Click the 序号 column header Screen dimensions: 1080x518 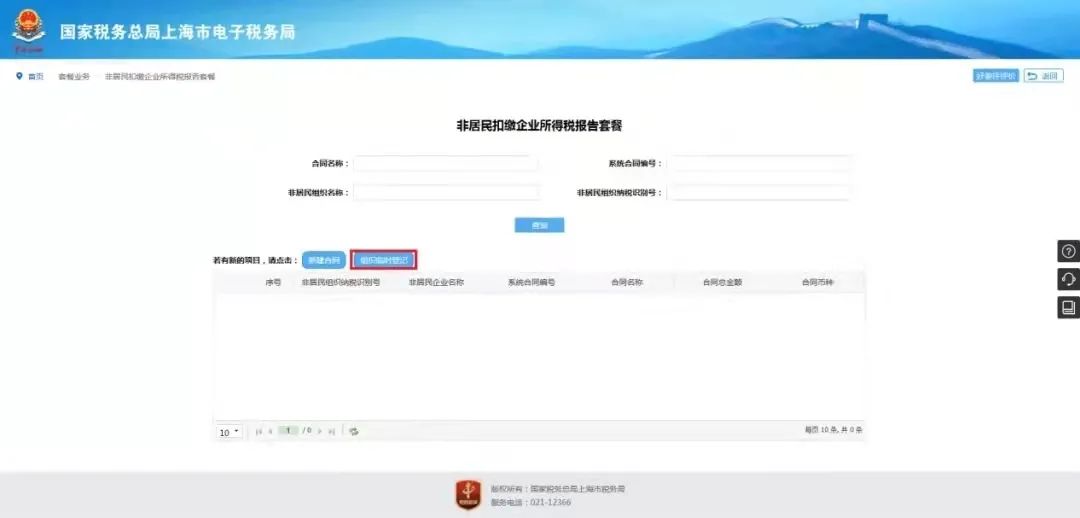(x=273, y=282)
